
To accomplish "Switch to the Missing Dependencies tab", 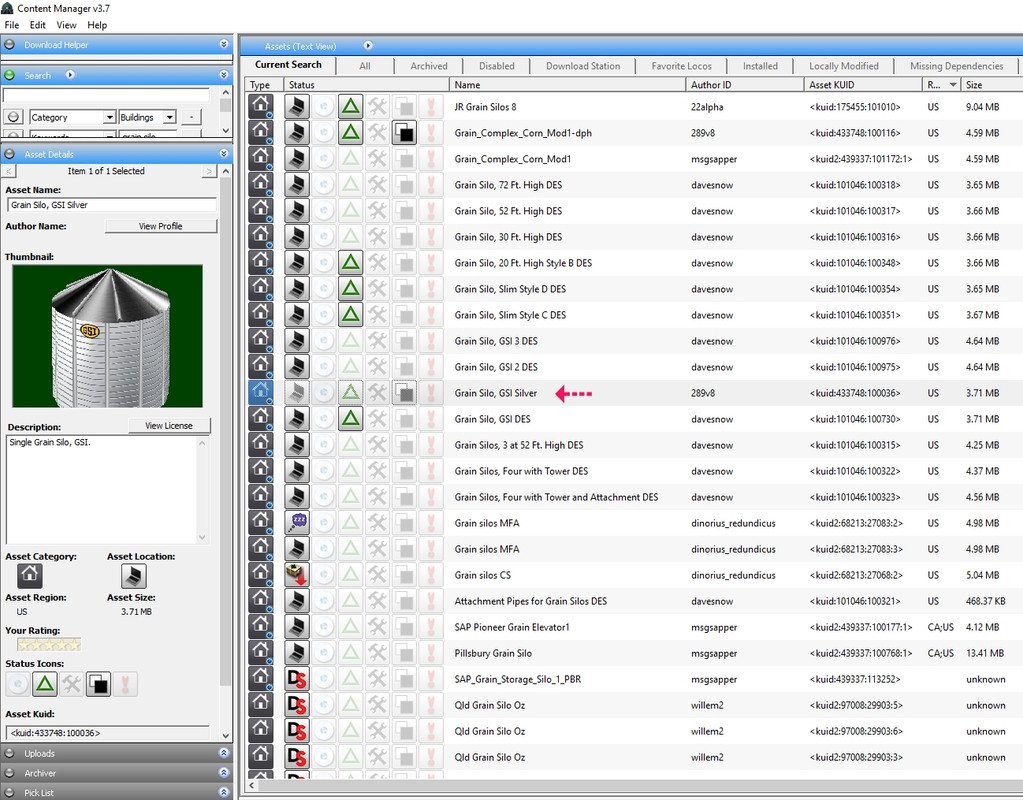I will coord(956,66).
